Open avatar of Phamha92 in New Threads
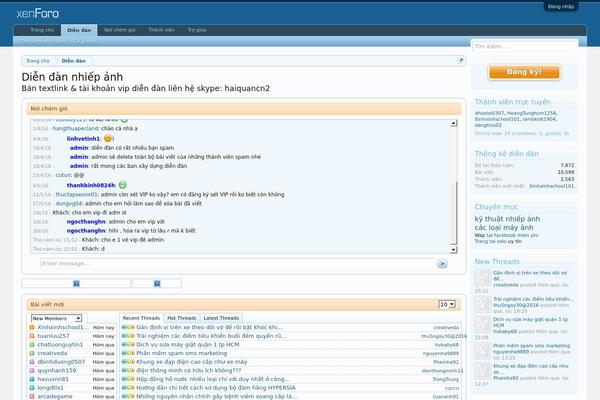The image size is (600, 400). tap(483, 371)
